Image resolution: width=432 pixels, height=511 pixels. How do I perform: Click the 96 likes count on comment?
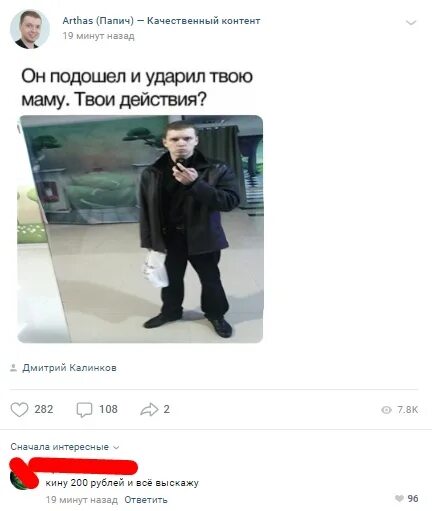coord(413,498)
